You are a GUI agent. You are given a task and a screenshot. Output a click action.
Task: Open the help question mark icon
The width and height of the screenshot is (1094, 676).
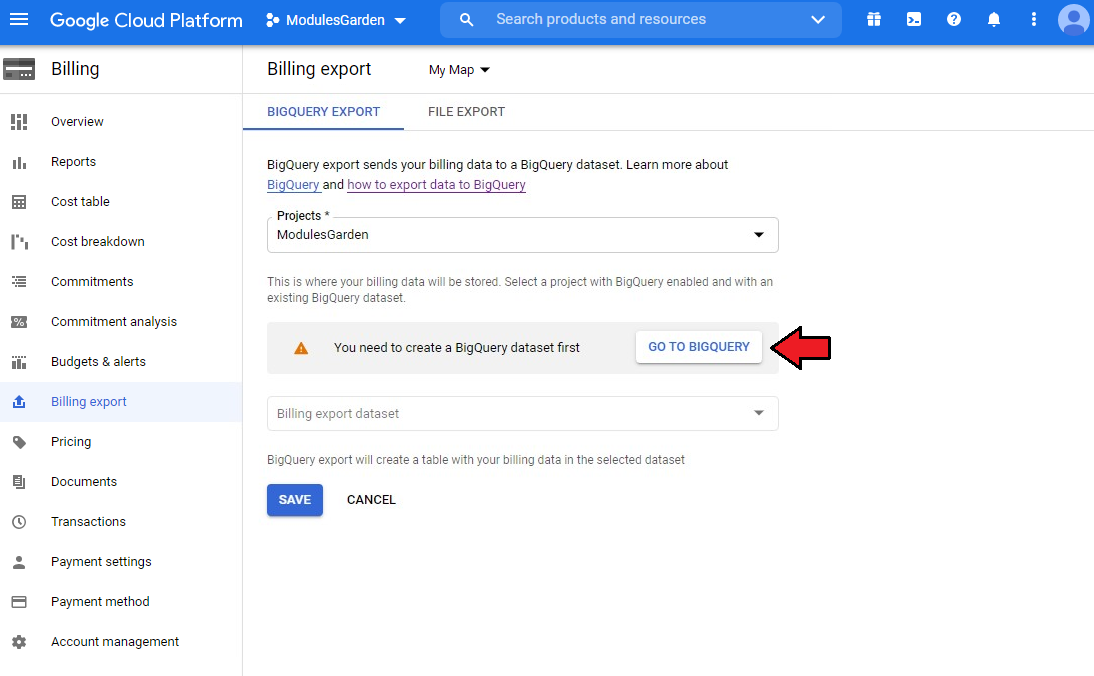click(x=954, y=20)
